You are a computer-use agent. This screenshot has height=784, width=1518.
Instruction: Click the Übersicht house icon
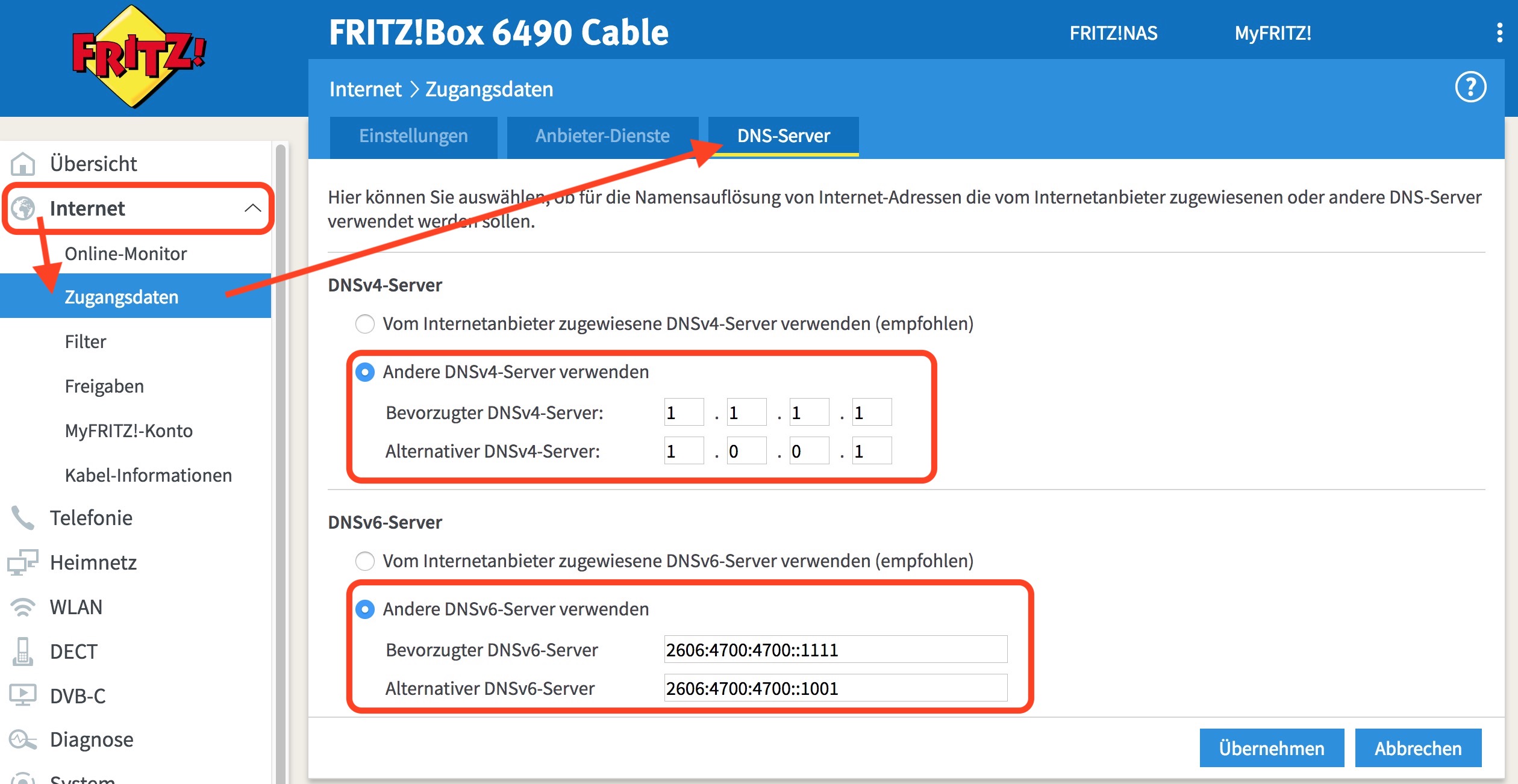23,164
